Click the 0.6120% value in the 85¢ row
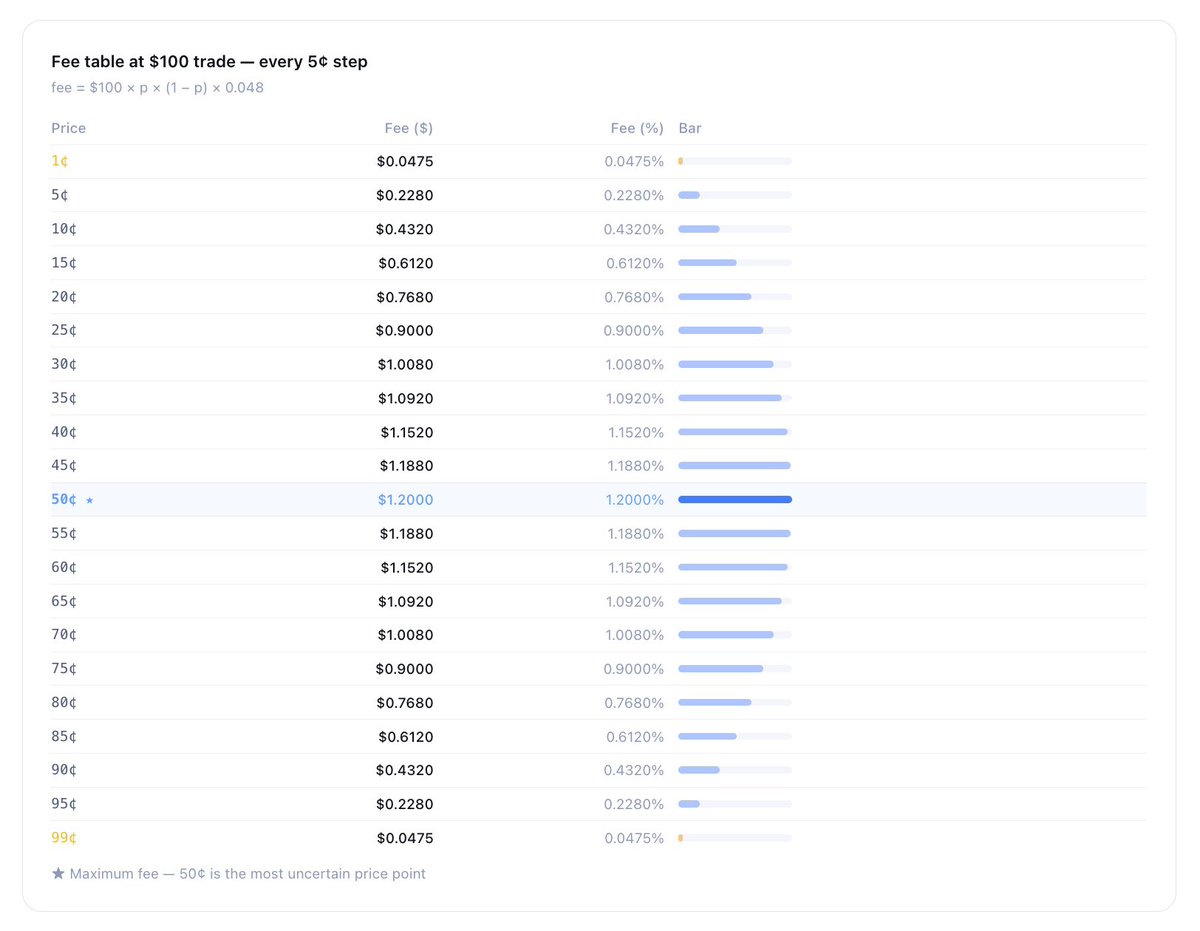This screenshot has height=931, width=1200. pyautogui.click(x=635, y=737)
